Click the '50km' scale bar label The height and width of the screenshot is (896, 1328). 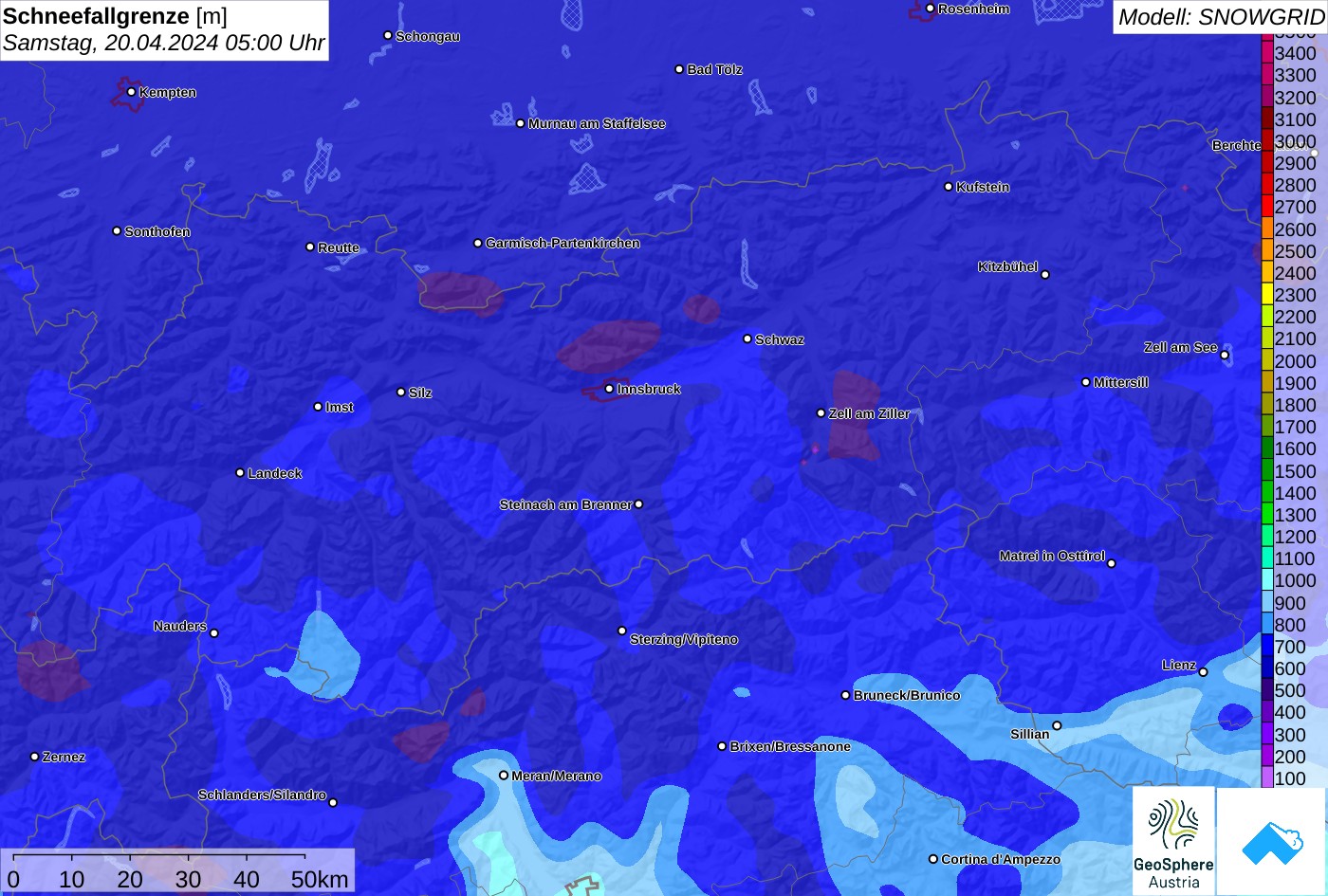[320, 879]
